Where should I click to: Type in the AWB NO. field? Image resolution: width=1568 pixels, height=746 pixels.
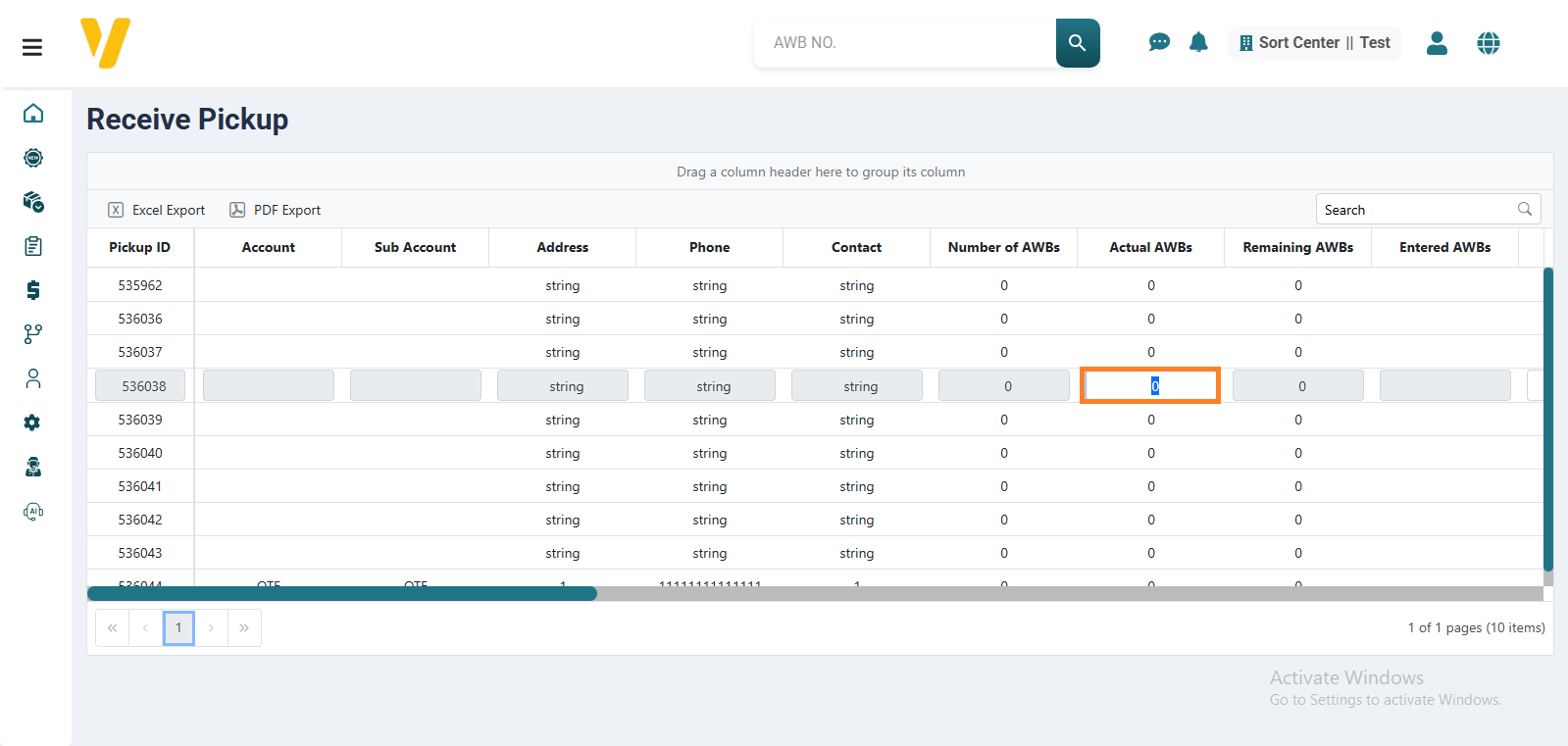(902, 43)
